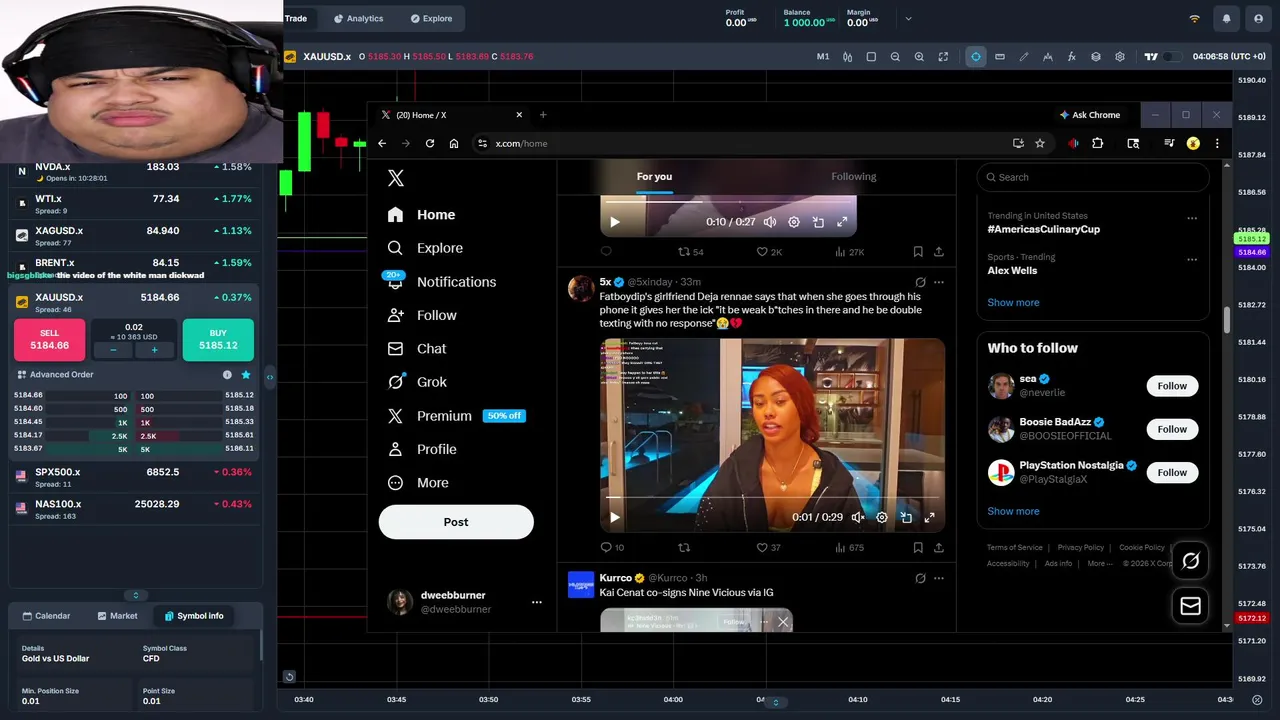Screen dimensions: 1280x720
Task: Toggle fullscreen chart icon
Action: pyautogui.click(x=943, y=57)
